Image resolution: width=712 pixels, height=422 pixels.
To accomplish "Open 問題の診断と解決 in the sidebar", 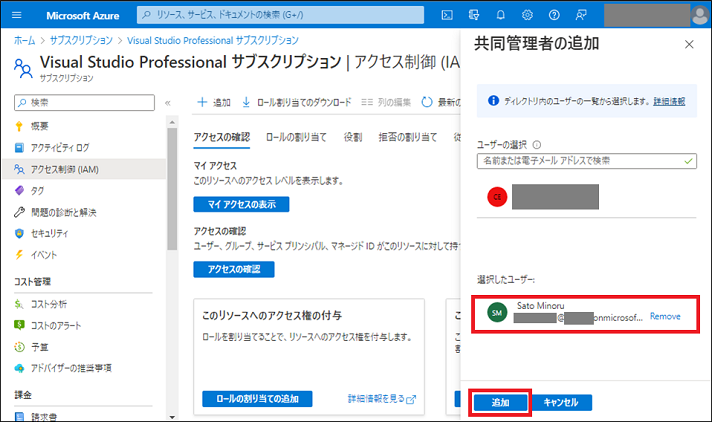I will pyautogui.click(x=64, y=212).
